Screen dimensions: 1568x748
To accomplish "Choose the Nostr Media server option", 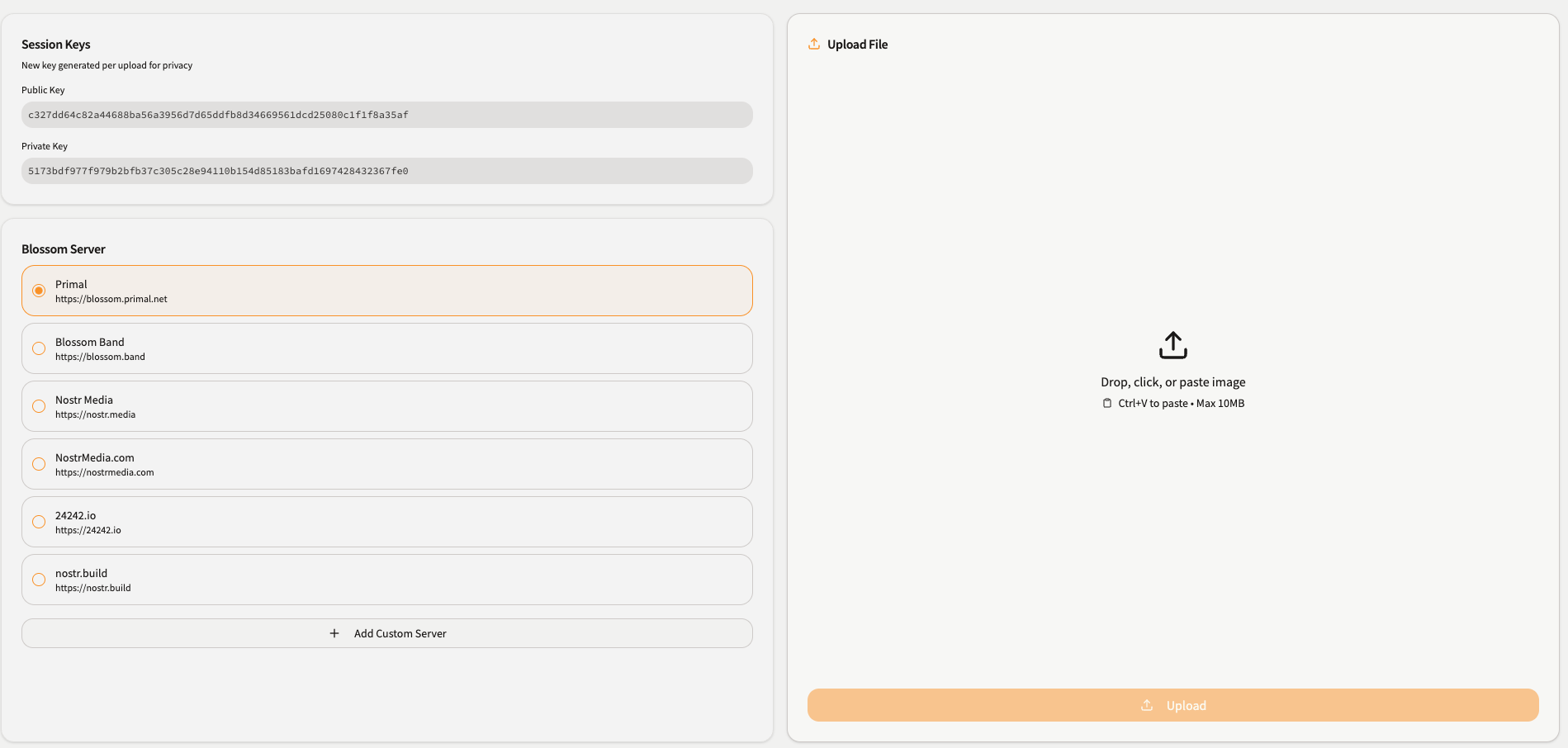I will (x=39, y=406).
